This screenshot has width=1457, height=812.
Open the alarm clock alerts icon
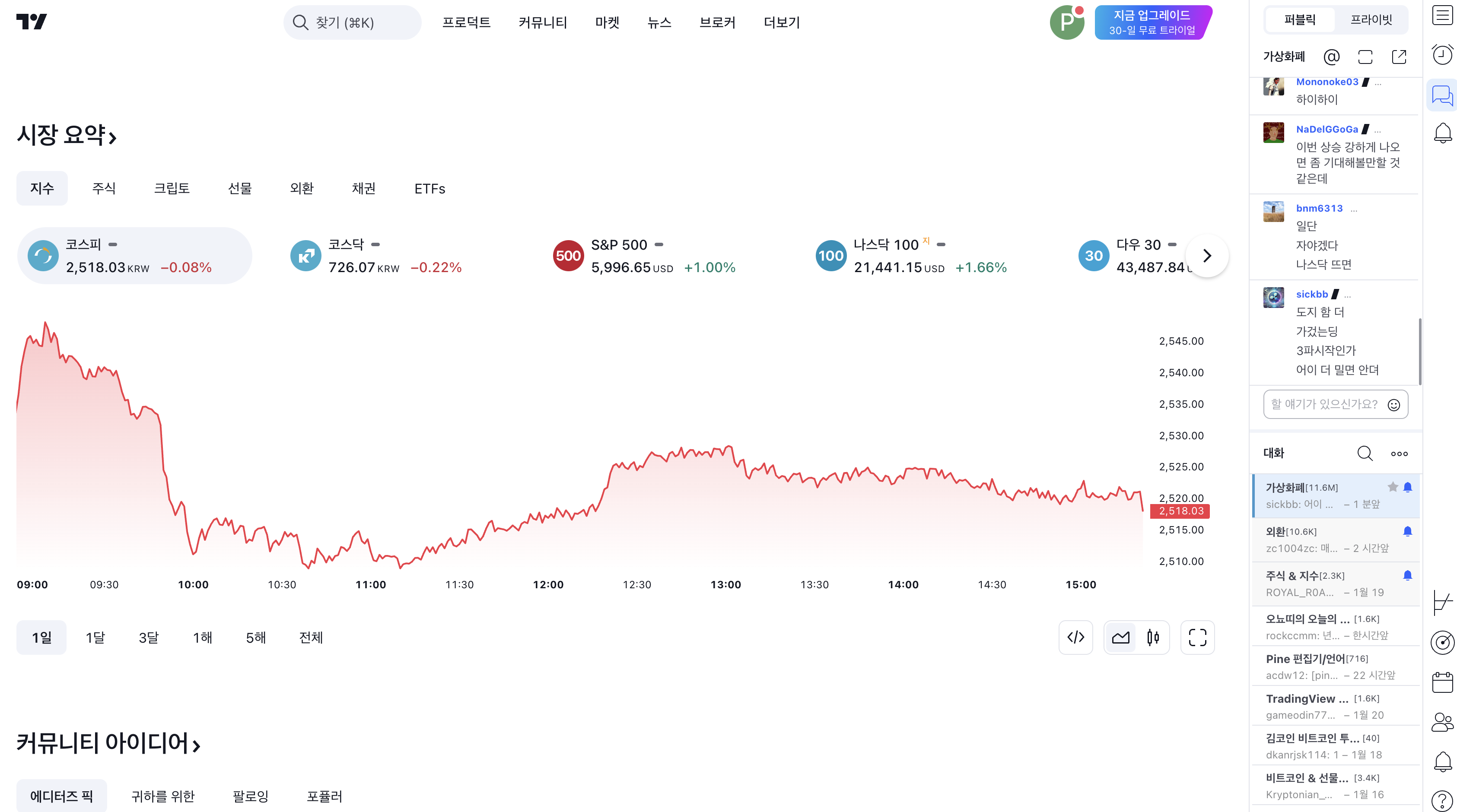point(1442,55)
